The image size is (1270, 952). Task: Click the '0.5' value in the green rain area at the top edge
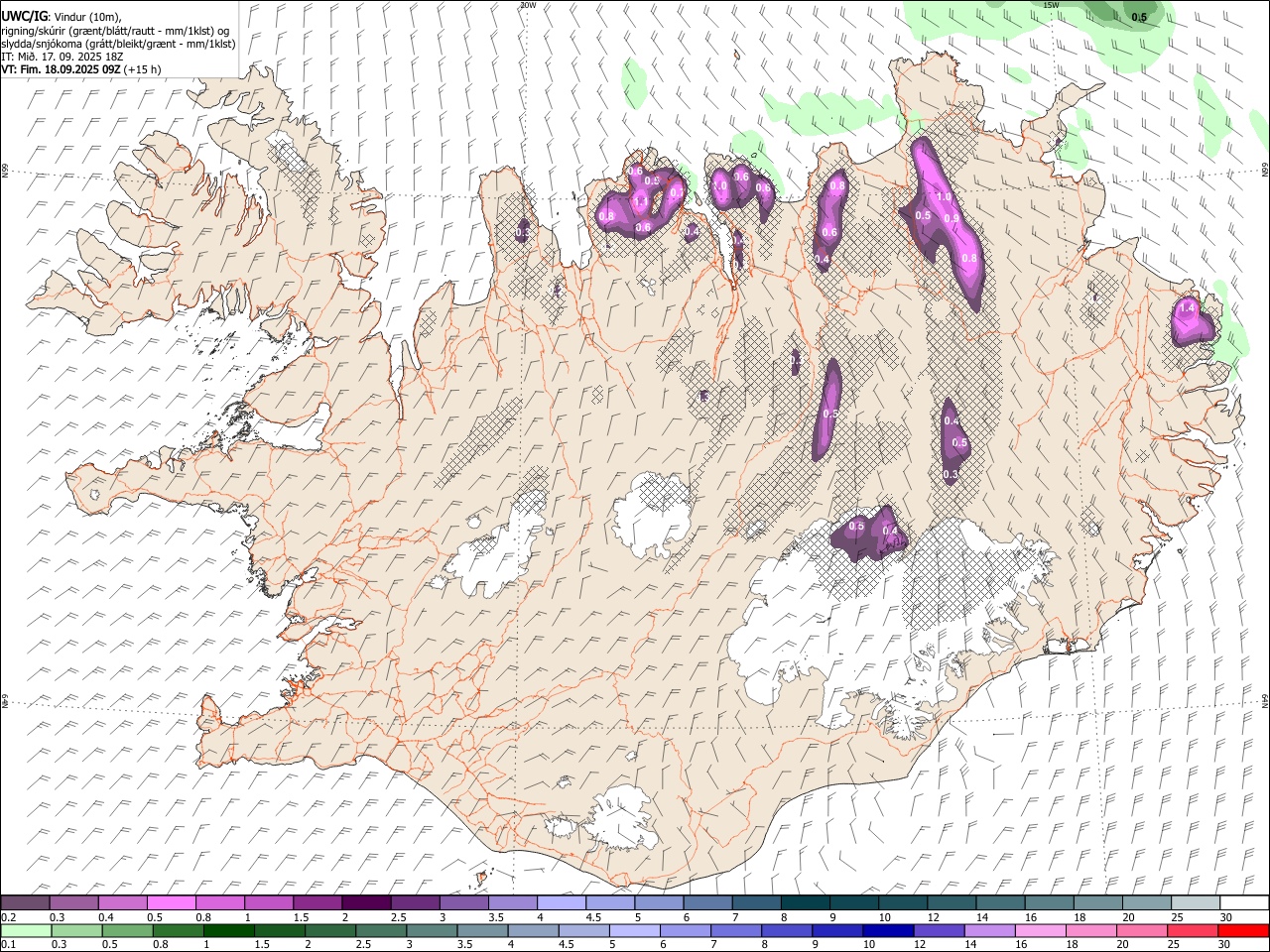point(1139,17)
